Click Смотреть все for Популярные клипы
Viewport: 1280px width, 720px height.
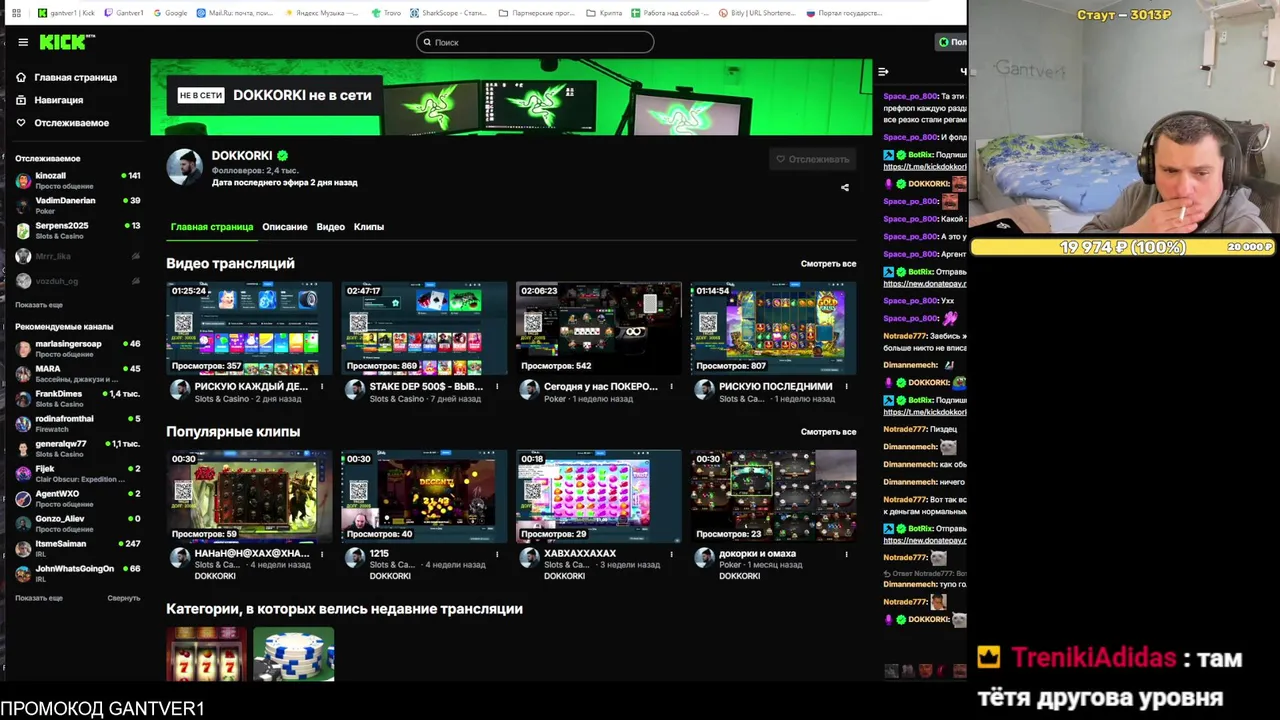click(x=828, y=432)
